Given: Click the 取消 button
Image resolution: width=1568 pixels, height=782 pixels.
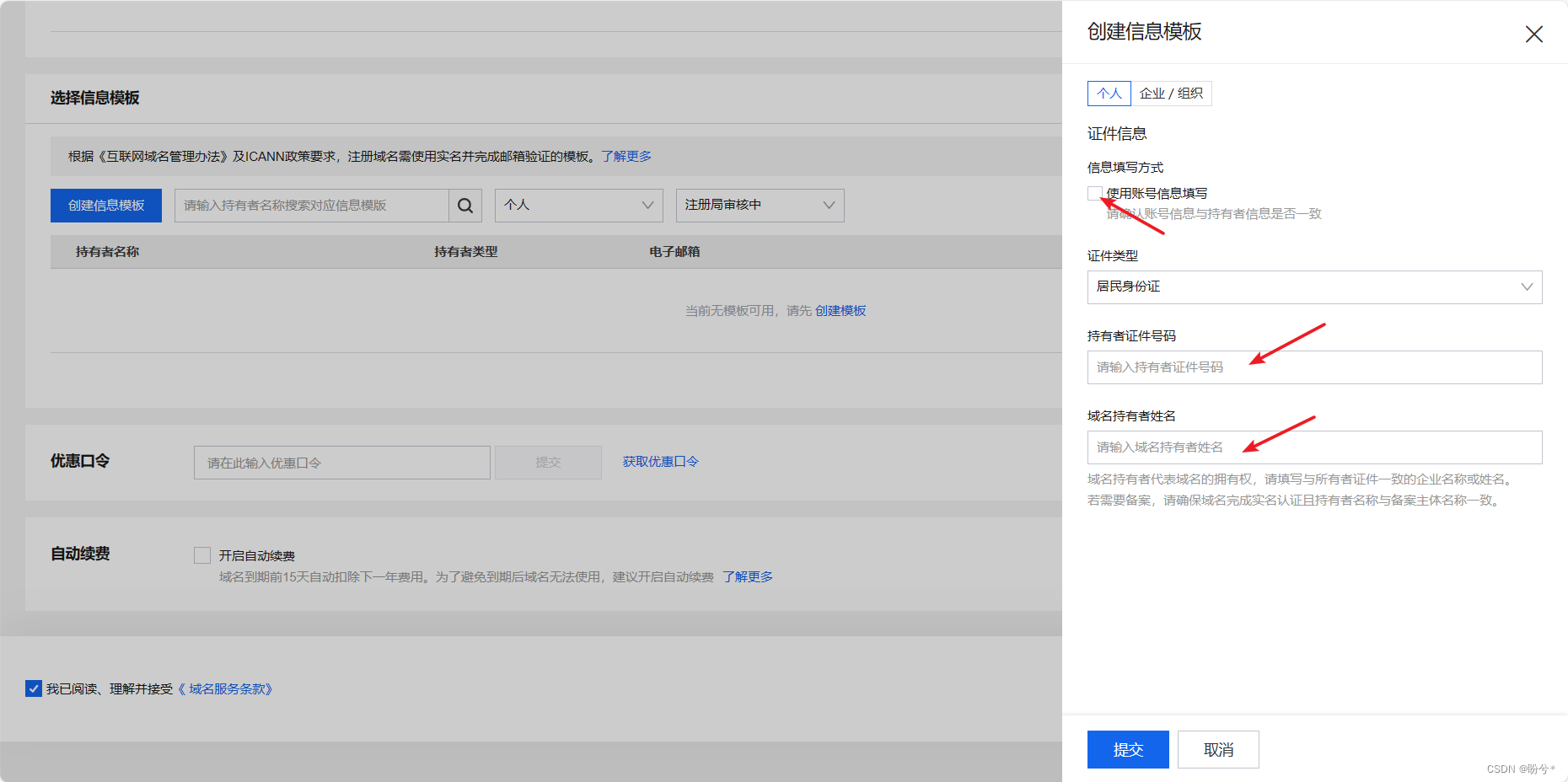Looking at the screenshot, I should click(x=1218, y=749).
